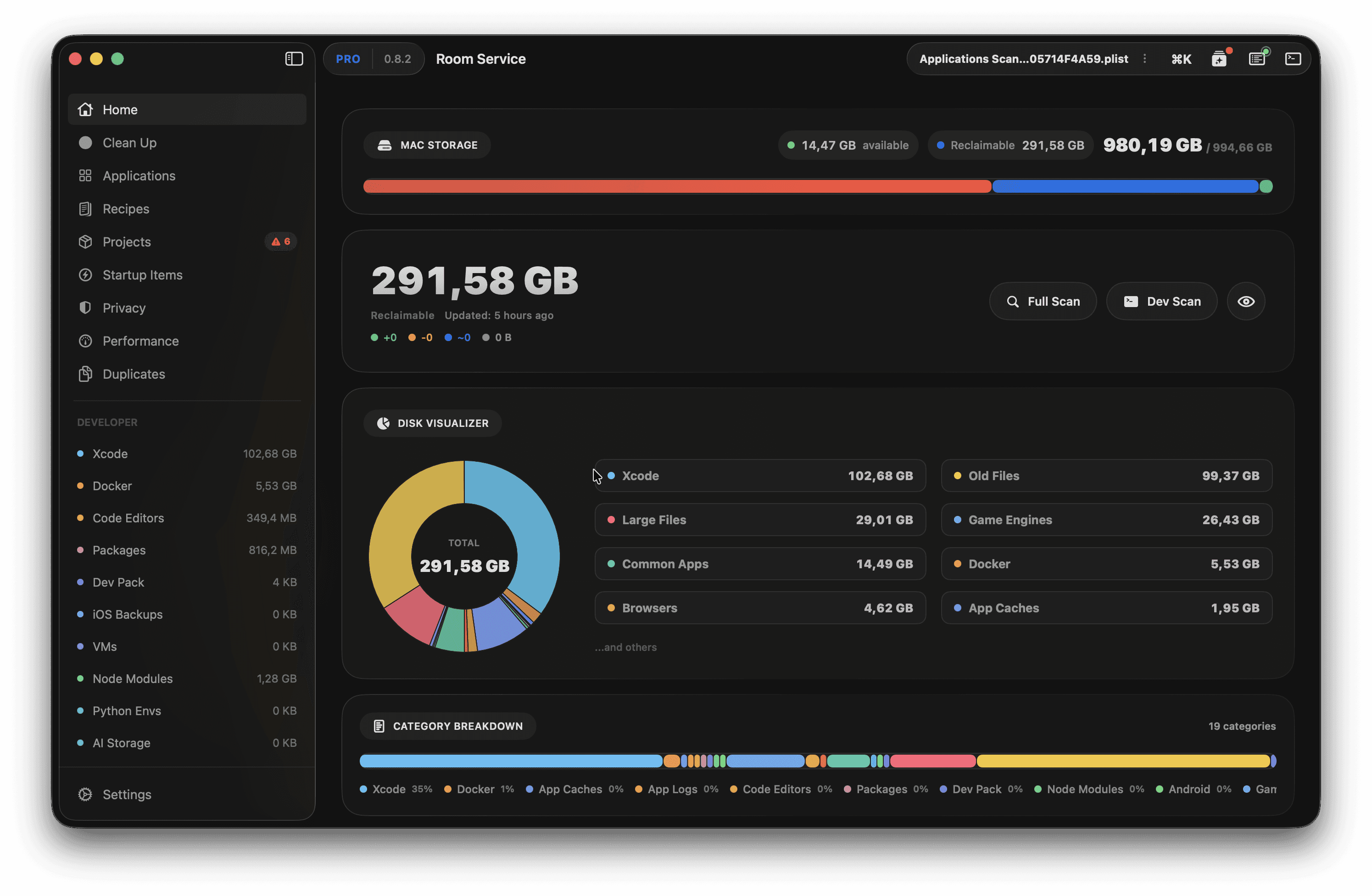Toggle the Xcode category dot in sidebar
Image resolution: width=1372 pixels, height=896 pixels.
click(x=81, y=454)
